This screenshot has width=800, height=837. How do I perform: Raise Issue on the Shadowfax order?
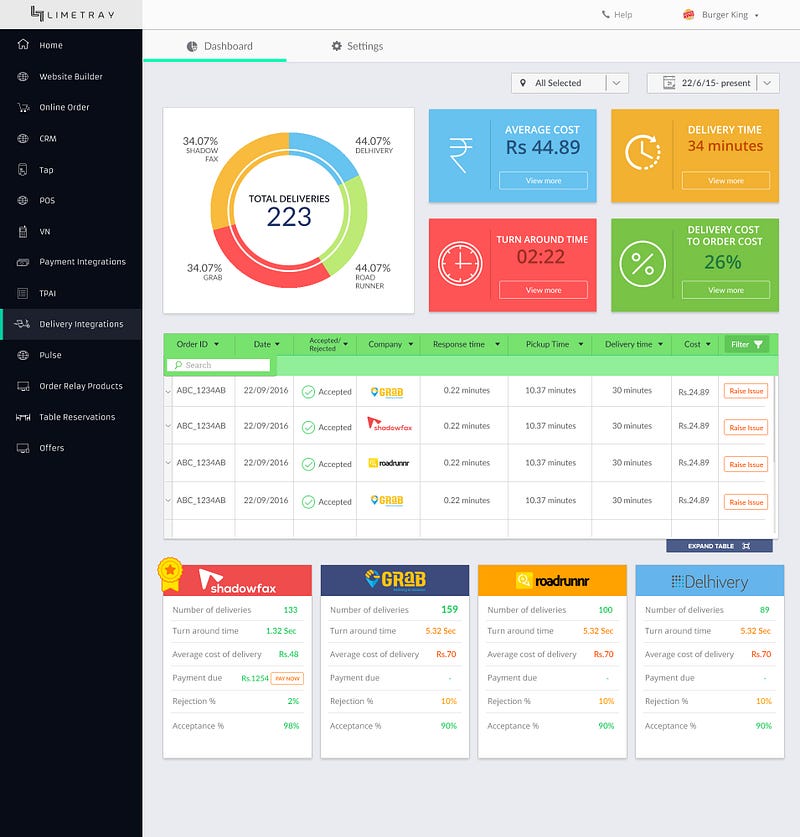click(746, 428)
